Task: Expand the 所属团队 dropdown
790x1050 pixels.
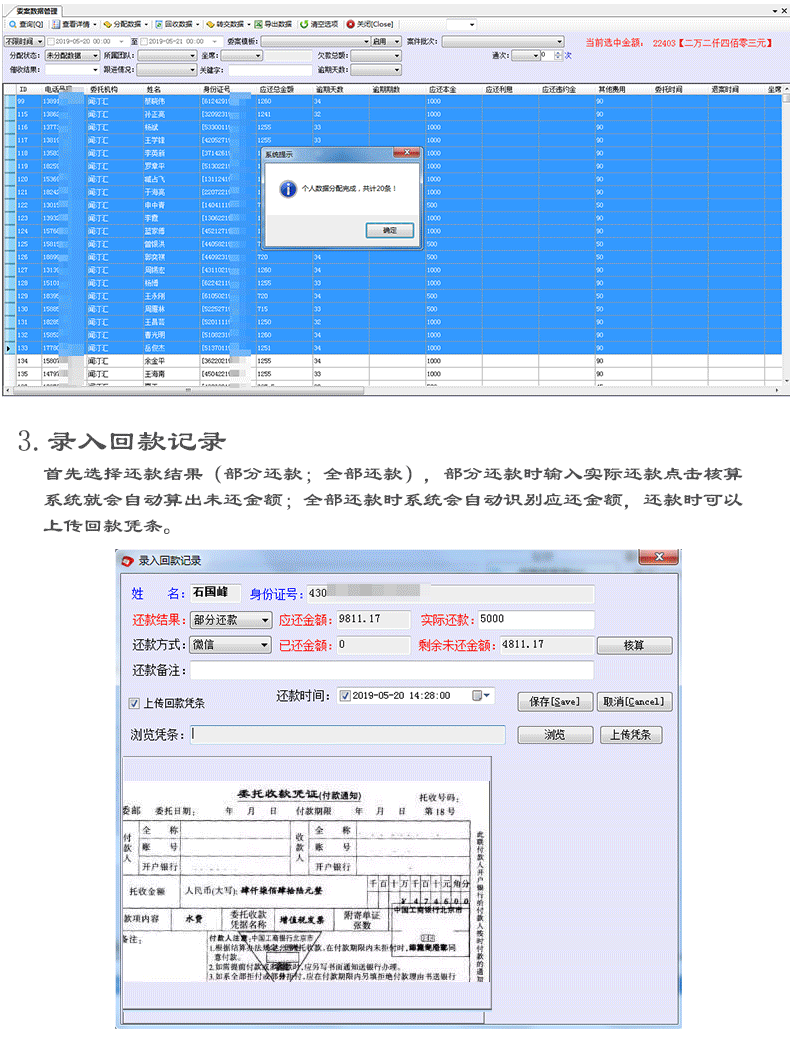Action: point(167,56)
